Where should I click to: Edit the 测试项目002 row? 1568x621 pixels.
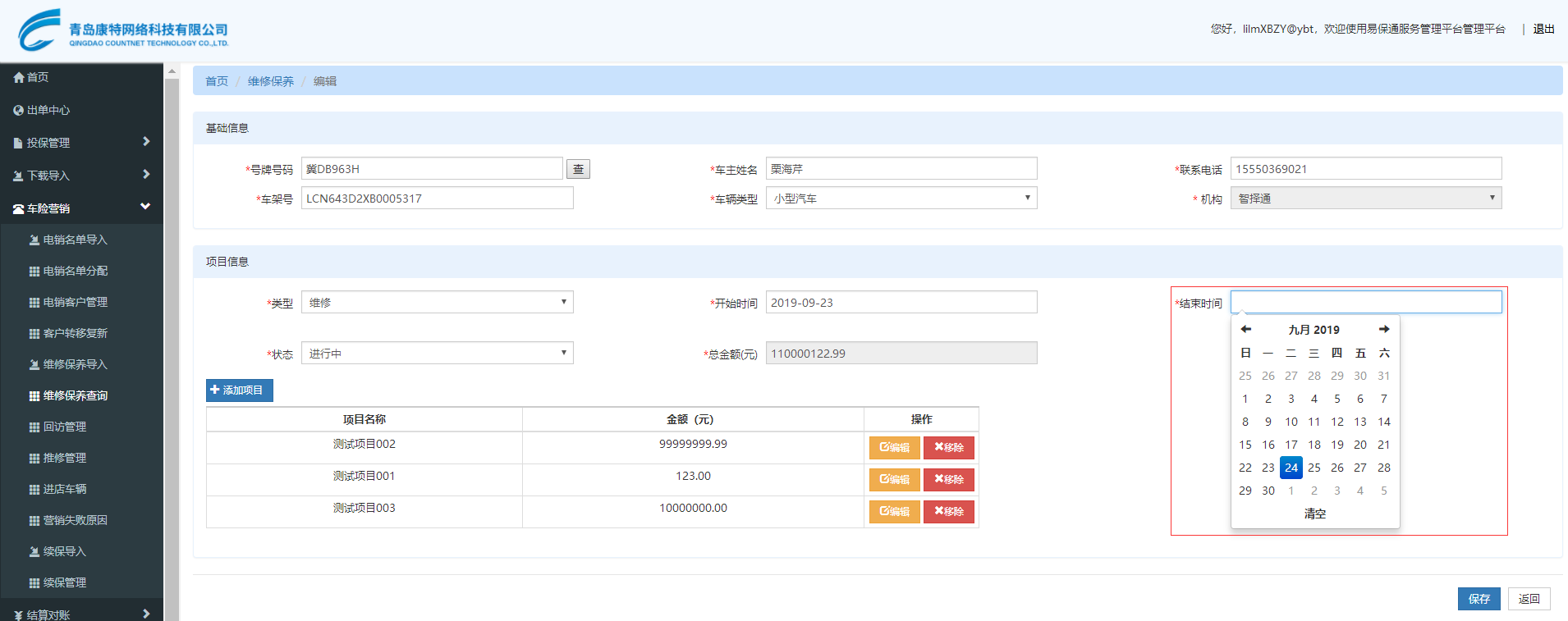tap(894, 448)
